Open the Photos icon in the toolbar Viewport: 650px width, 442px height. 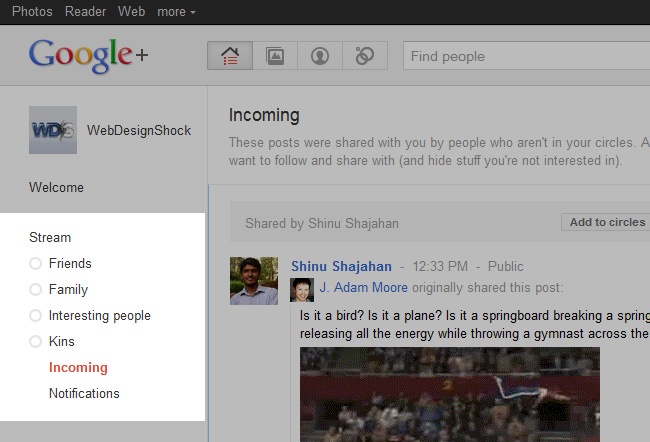(x=275, y=56)
